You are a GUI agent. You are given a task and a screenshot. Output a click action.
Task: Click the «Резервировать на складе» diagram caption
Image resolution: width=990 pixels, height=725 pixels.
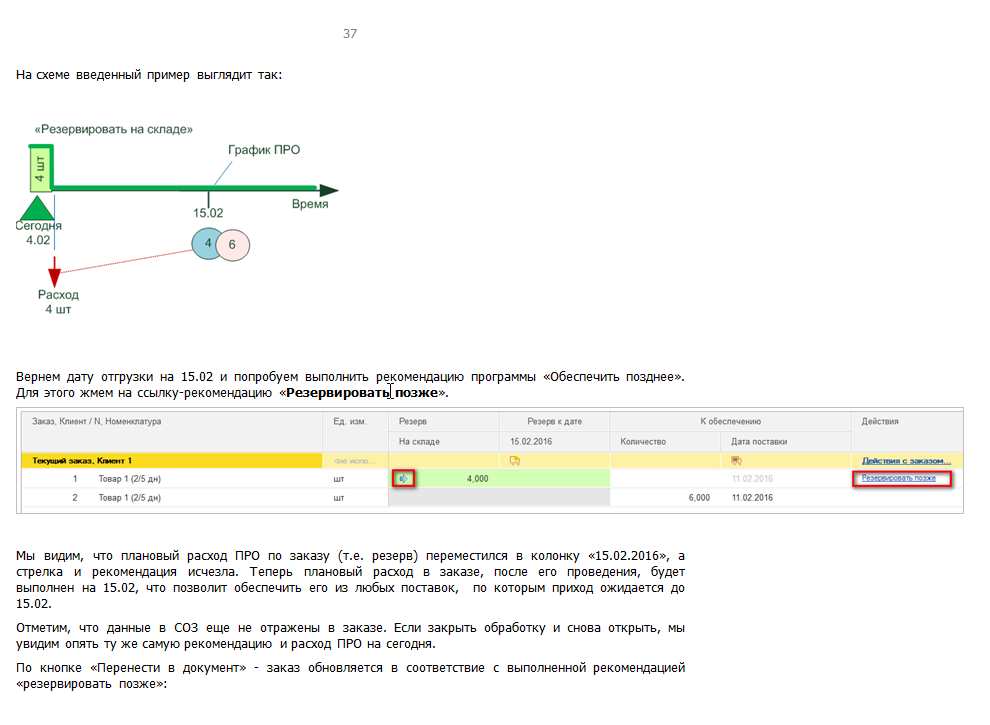click(114, 129)
